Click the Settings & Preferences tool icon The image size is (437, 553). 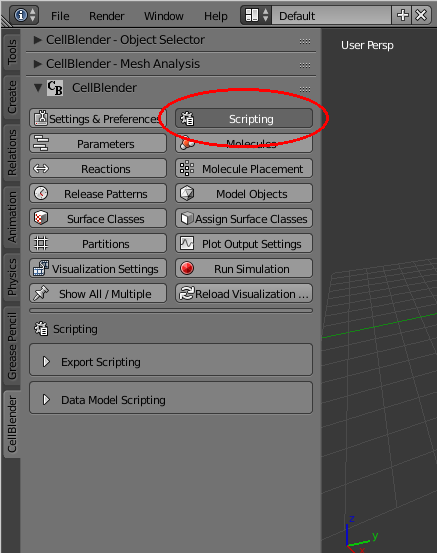[x=41, y=118]
